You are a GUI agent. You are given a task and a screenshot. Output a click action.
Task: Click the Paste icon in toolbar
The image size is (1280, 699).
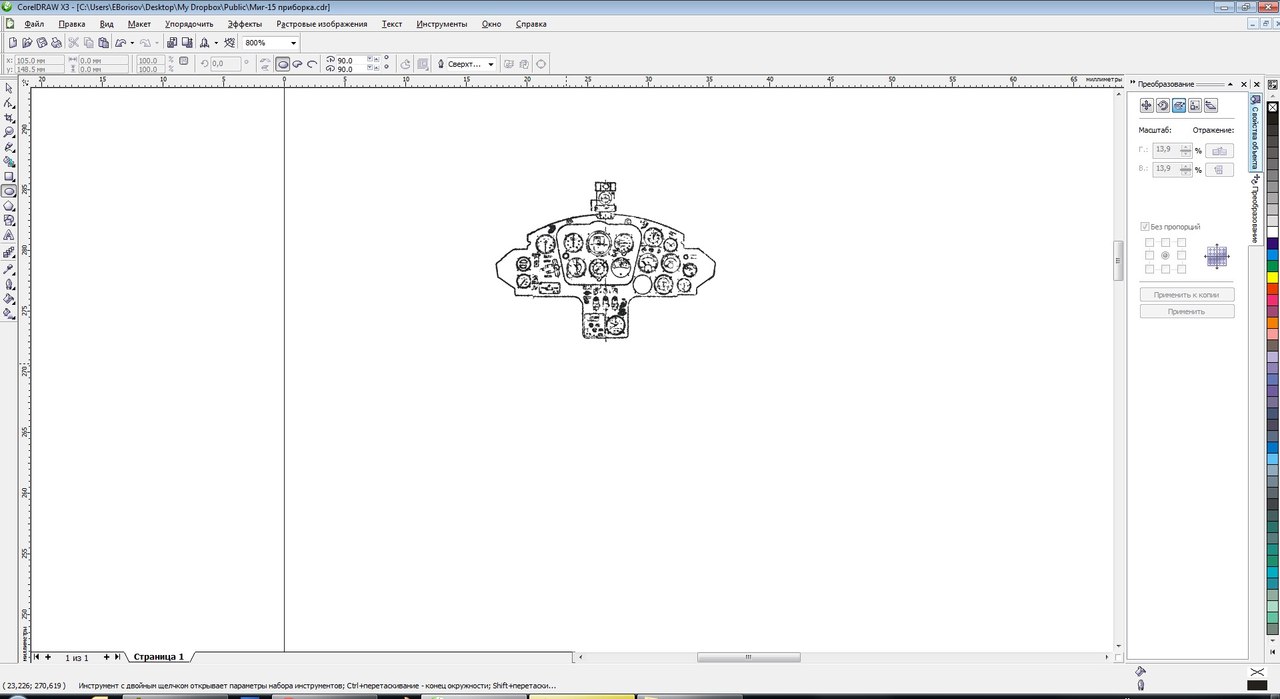(103, 43)
